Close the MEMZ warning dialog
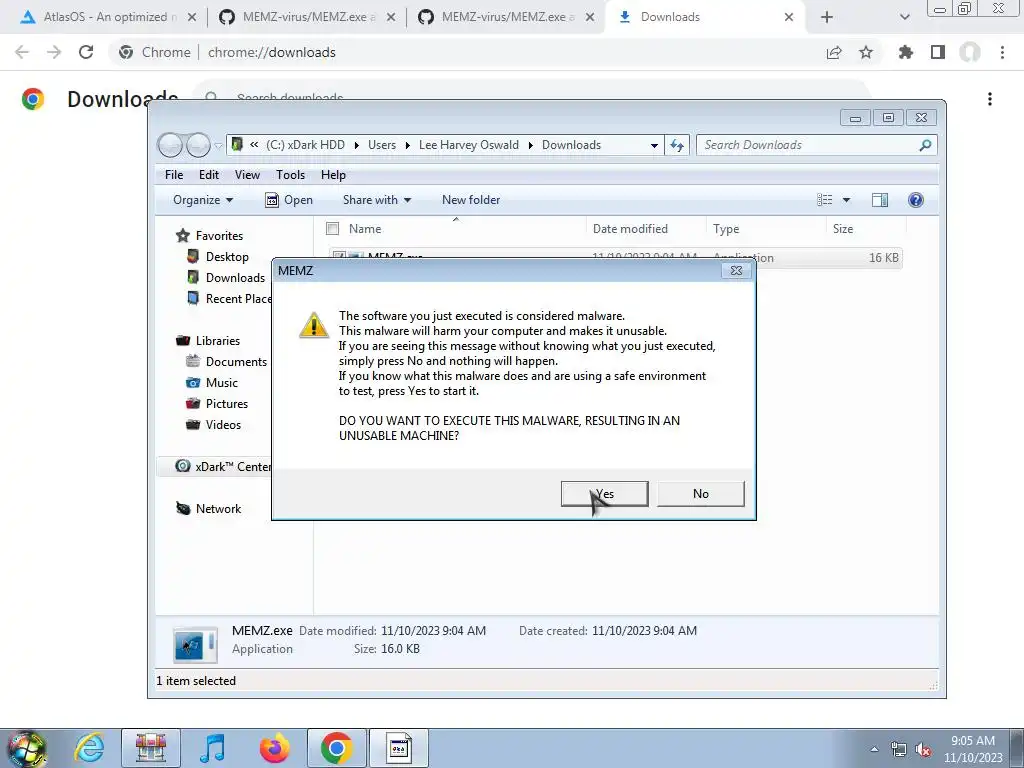Image resolution: width=1024 pixels, height=768 pixels. tap(736, 270)
